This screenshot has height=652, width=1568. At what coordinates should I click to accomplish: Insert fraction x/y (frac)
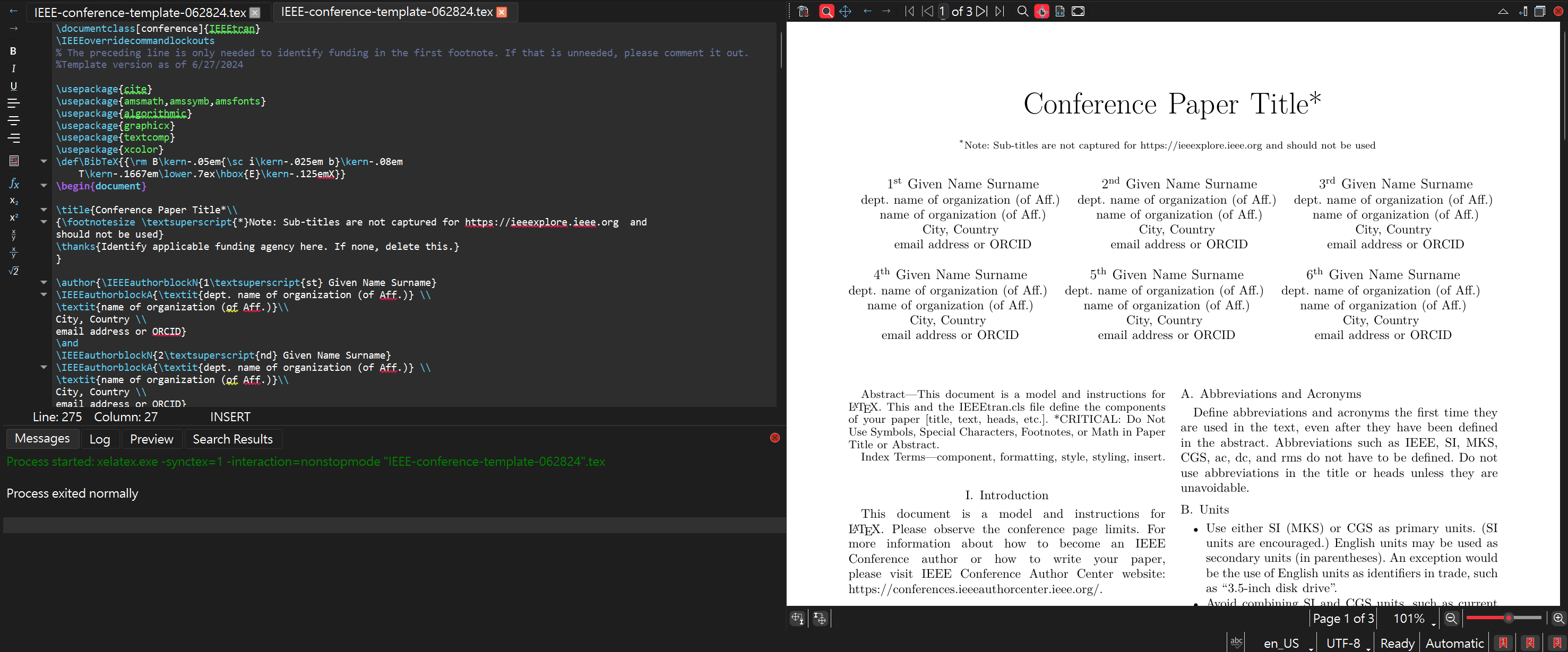[x=13, y=236]
